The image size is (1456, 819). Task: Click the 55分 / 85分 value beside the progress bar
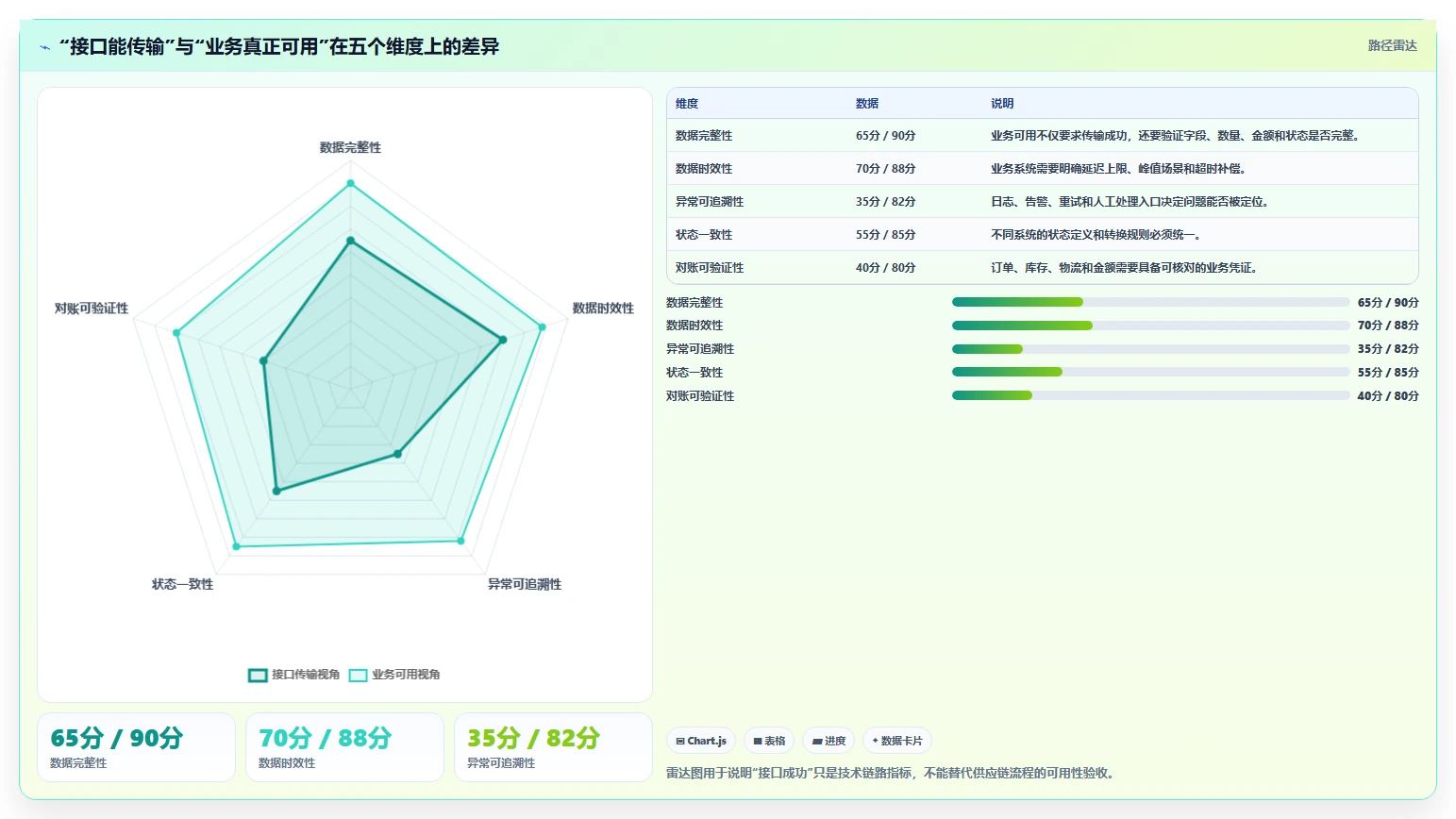[1388, 373]
